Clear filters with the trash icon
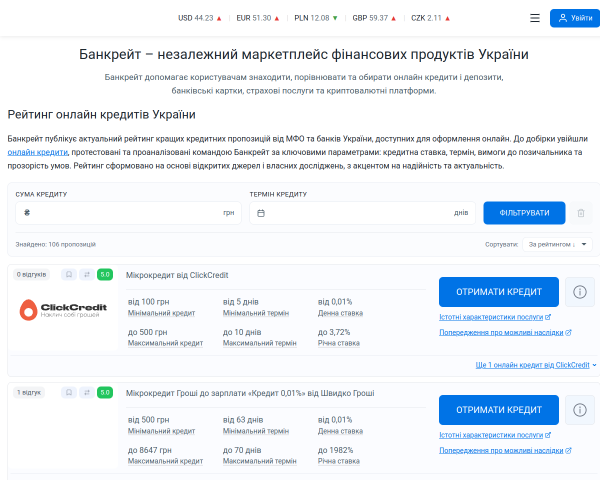The width and height of the screenshot is (600, 480). point(581,213)
